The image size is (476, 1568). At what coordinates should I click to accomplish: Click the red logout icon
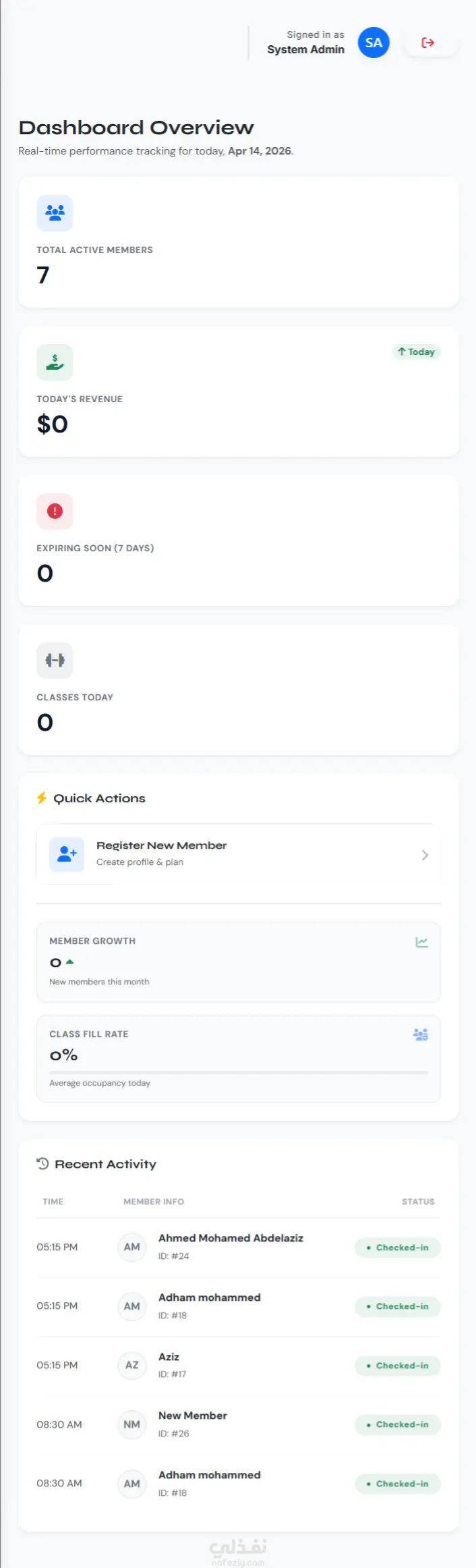tap(428, 43)
